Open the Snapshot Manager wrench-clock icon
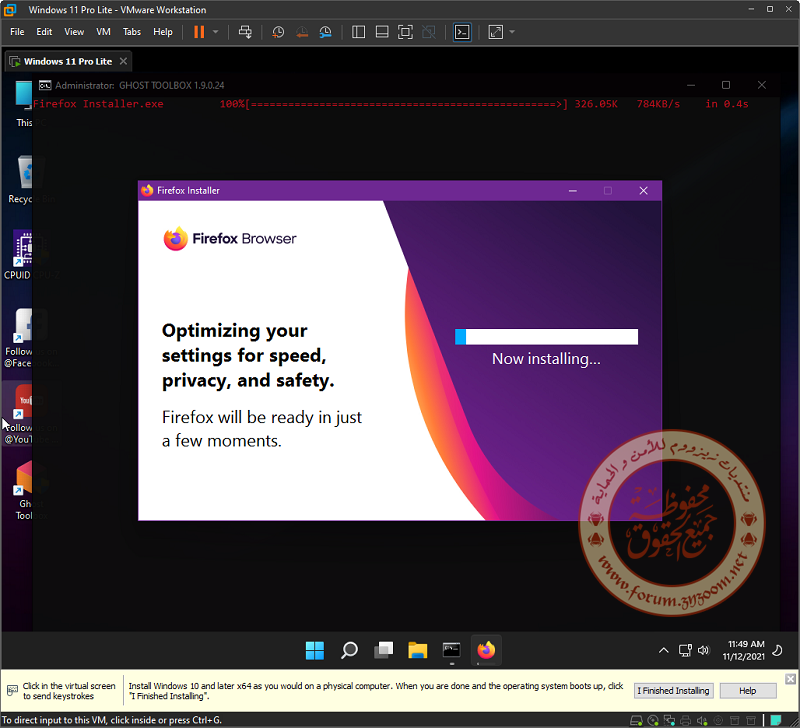The image size is (800, 728). point(326,32)
